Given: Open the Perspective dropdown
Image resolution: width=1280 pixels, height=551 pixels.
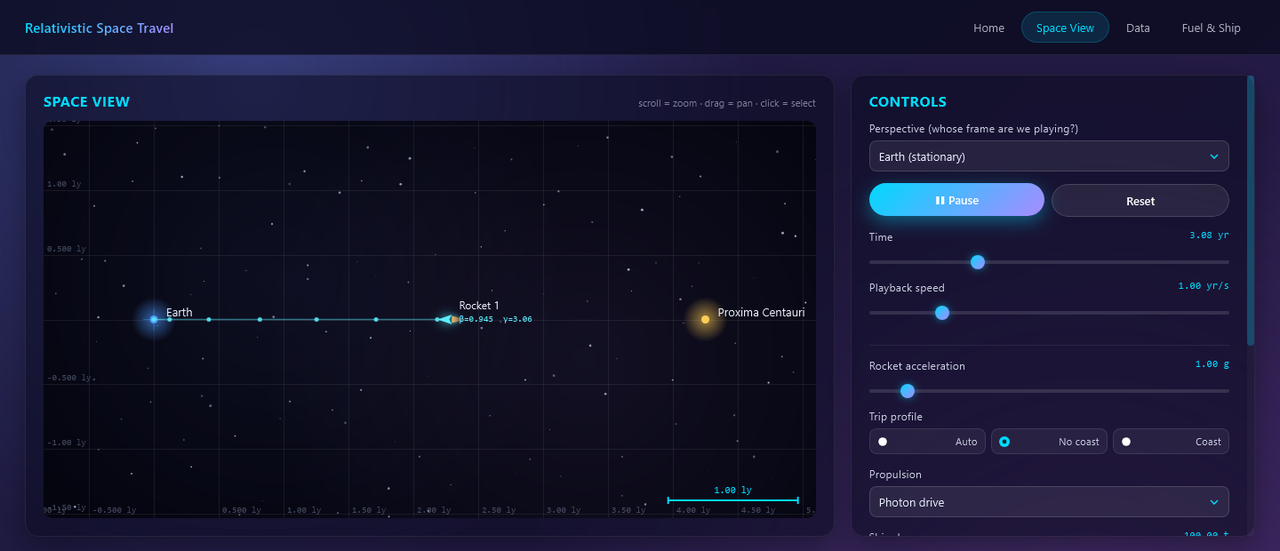Looking at the screenshot, I should click(x=1049, y=156).
